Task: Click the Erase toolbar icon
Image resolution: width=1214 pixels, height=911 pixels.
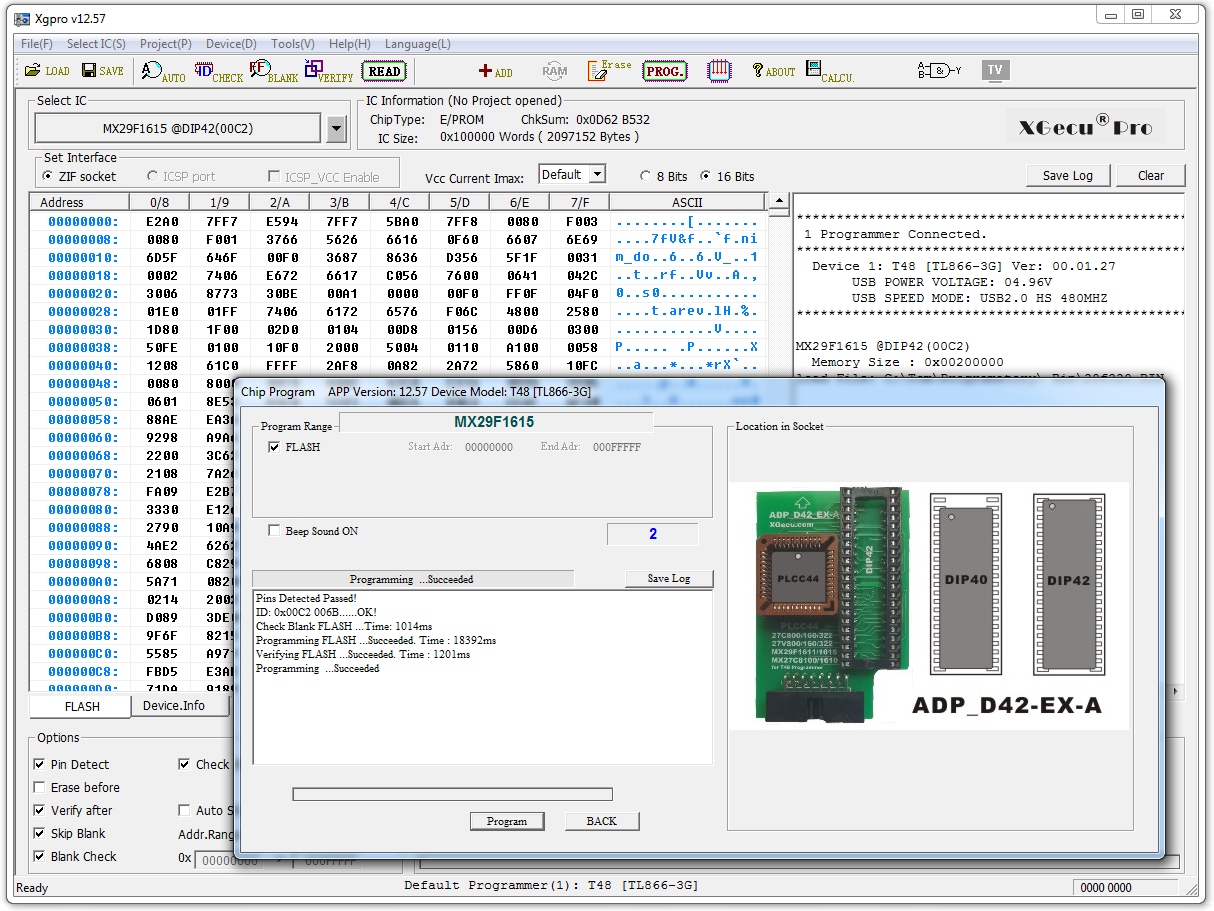Action: click(x=609, y=70)
